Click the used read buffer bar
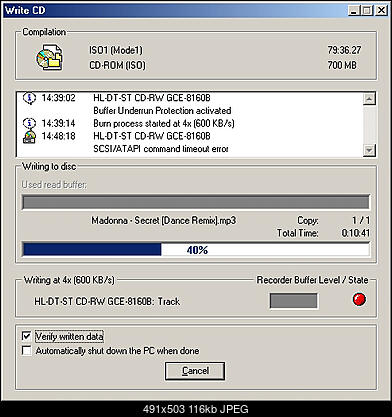392x417 pixels. (x=196, y=202)
